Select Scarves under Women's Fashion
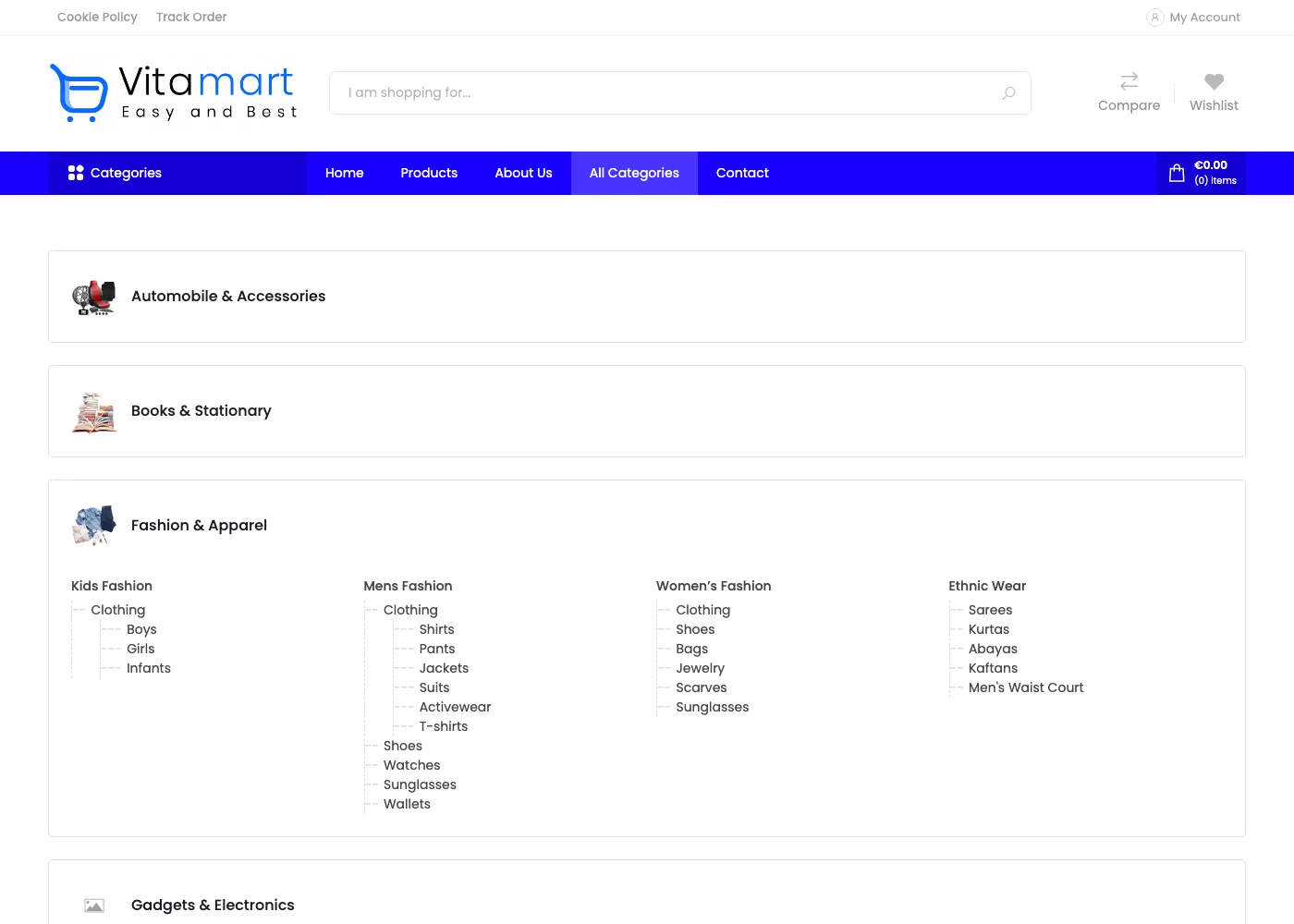This screenshot has width=1294, height=924. 702,687
